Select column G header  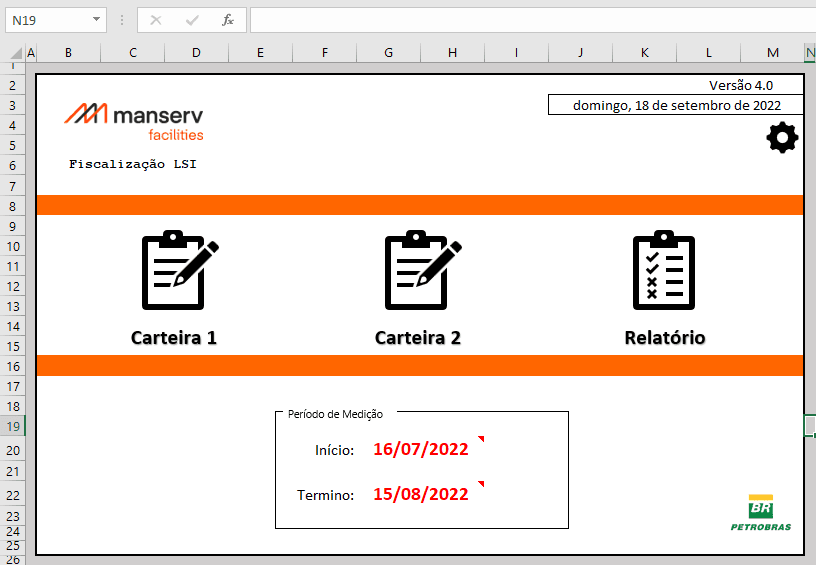(x=388, y=52)
